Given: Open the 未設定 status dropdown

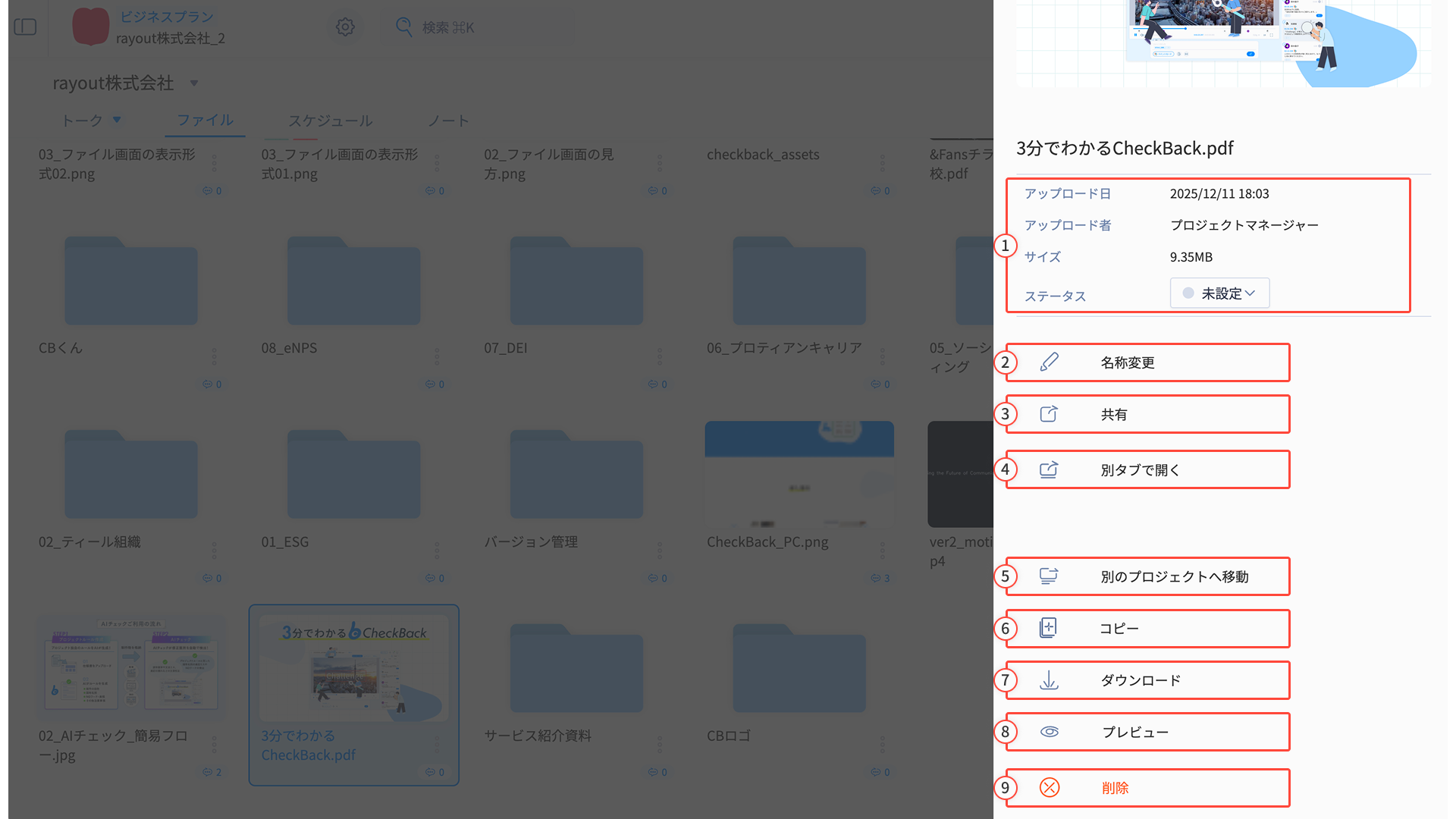Looking at the screenshot, I should 1219,293.
